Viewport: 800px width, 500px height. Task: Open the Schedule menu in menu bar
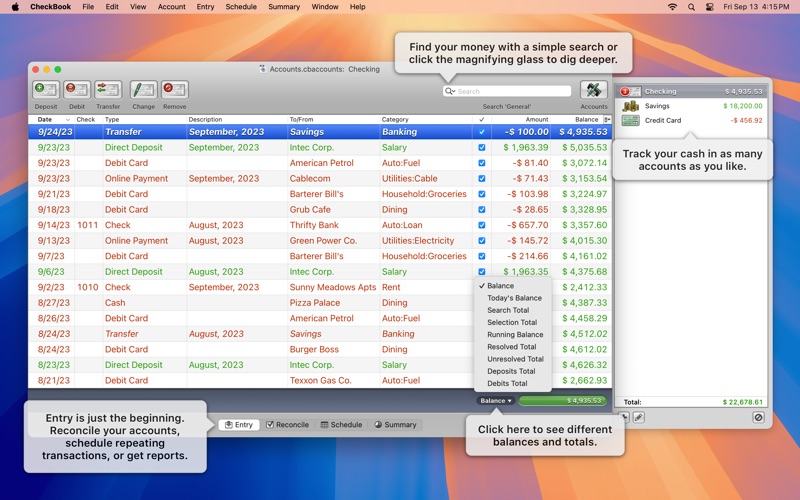pos(241,7)
